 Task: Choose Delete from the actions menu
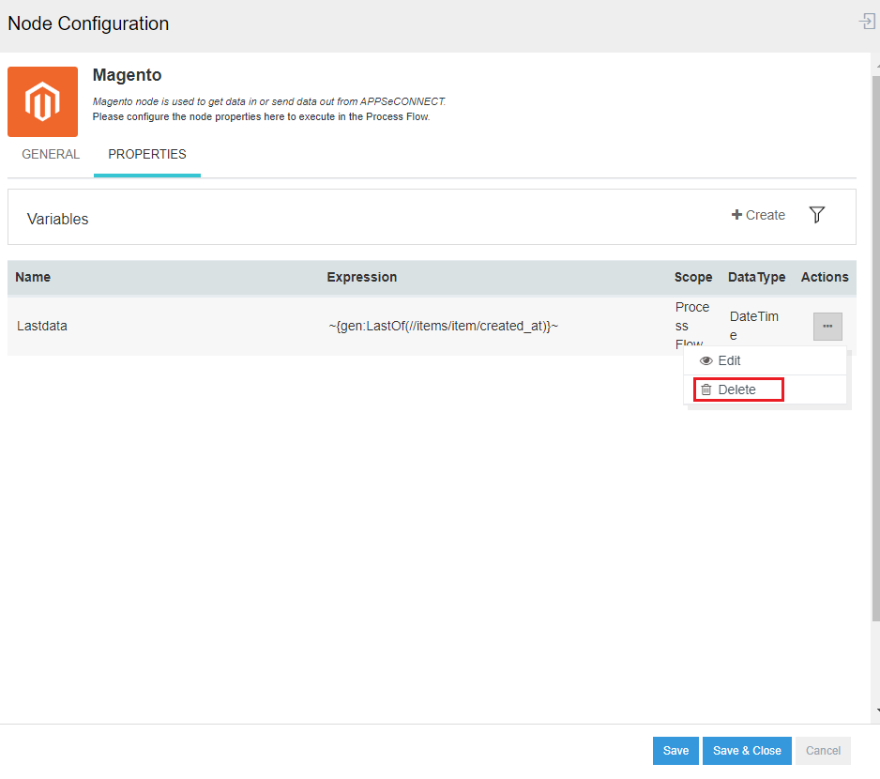pos(737,390)
